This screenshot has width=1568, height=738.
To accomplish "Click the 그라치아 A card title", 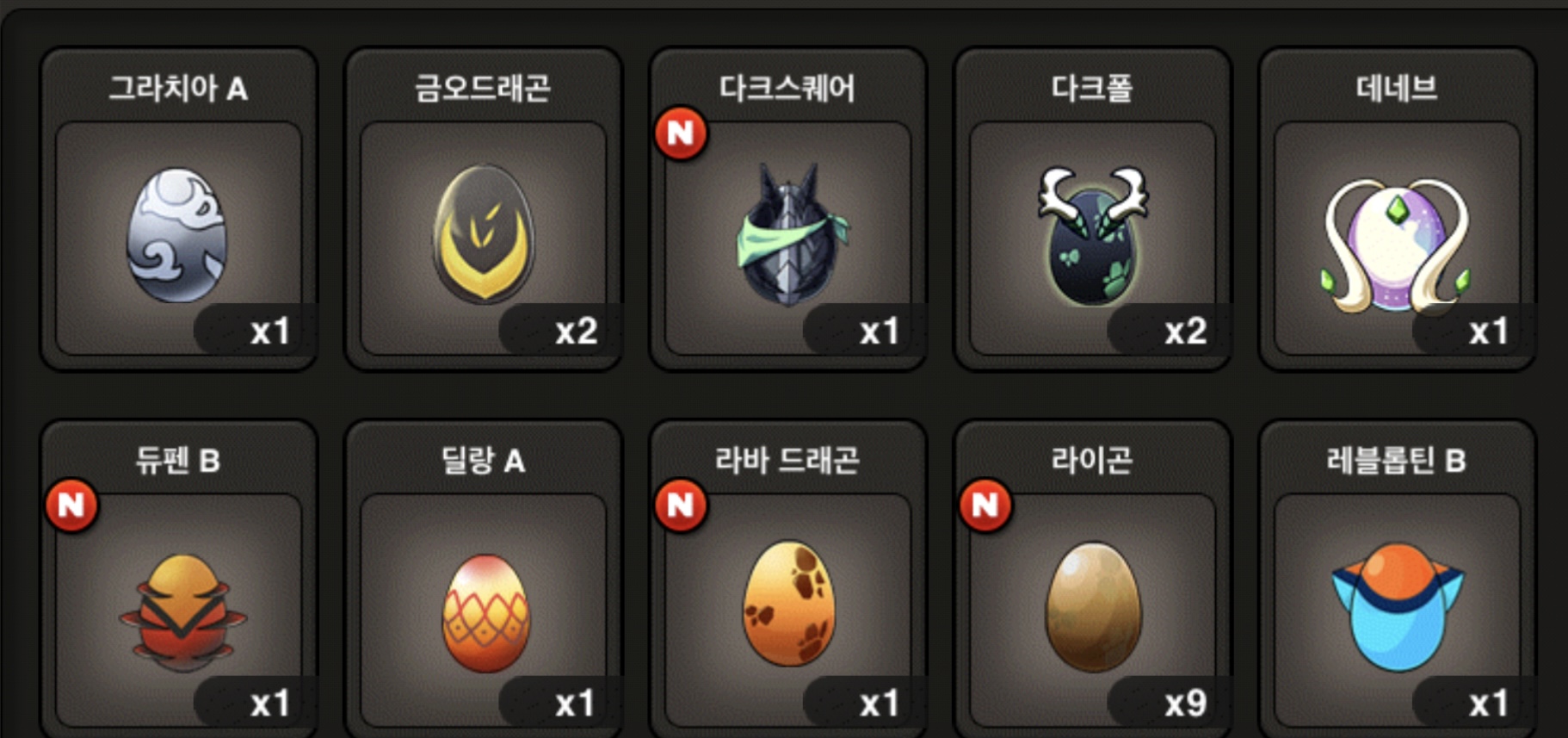I will click(178, 88).
